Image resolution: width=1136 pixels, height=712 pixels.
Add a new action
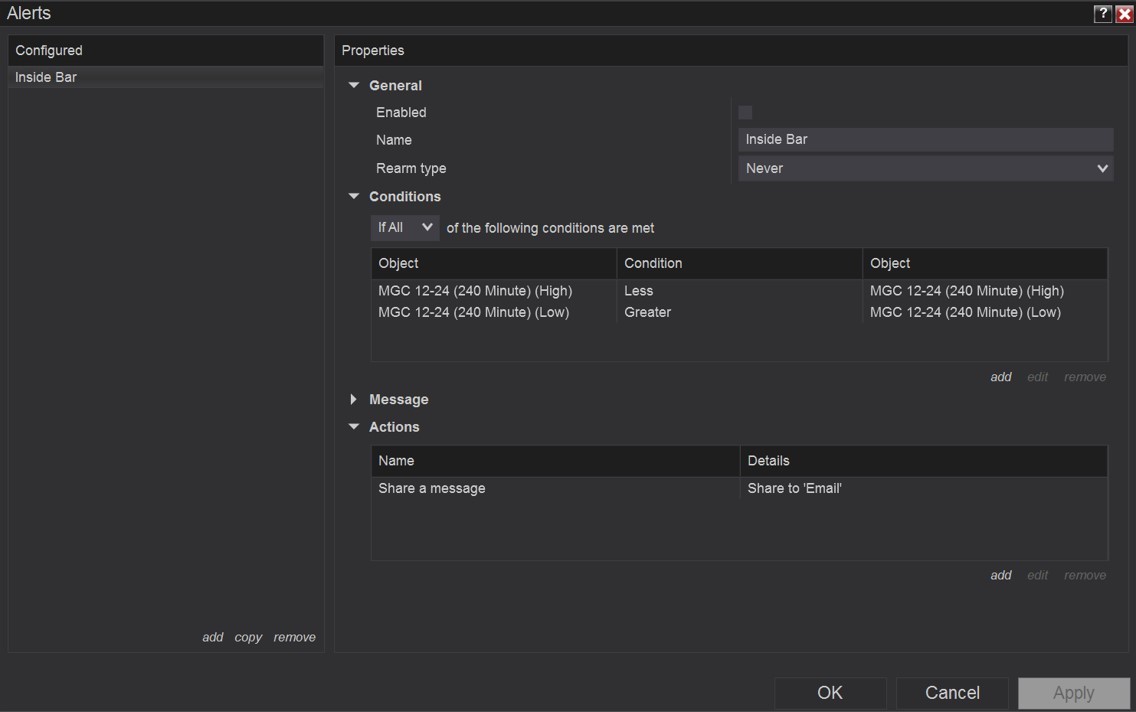click(x=1000, y=575)
